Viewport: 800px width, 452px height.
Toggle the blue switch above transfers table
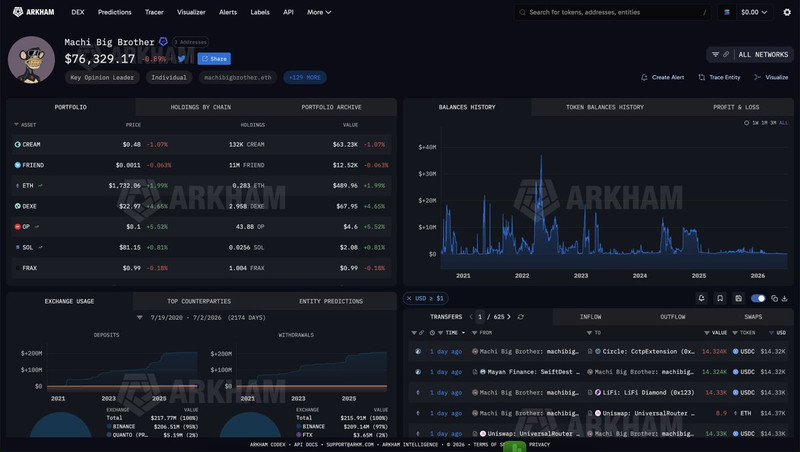pos(758,298)
